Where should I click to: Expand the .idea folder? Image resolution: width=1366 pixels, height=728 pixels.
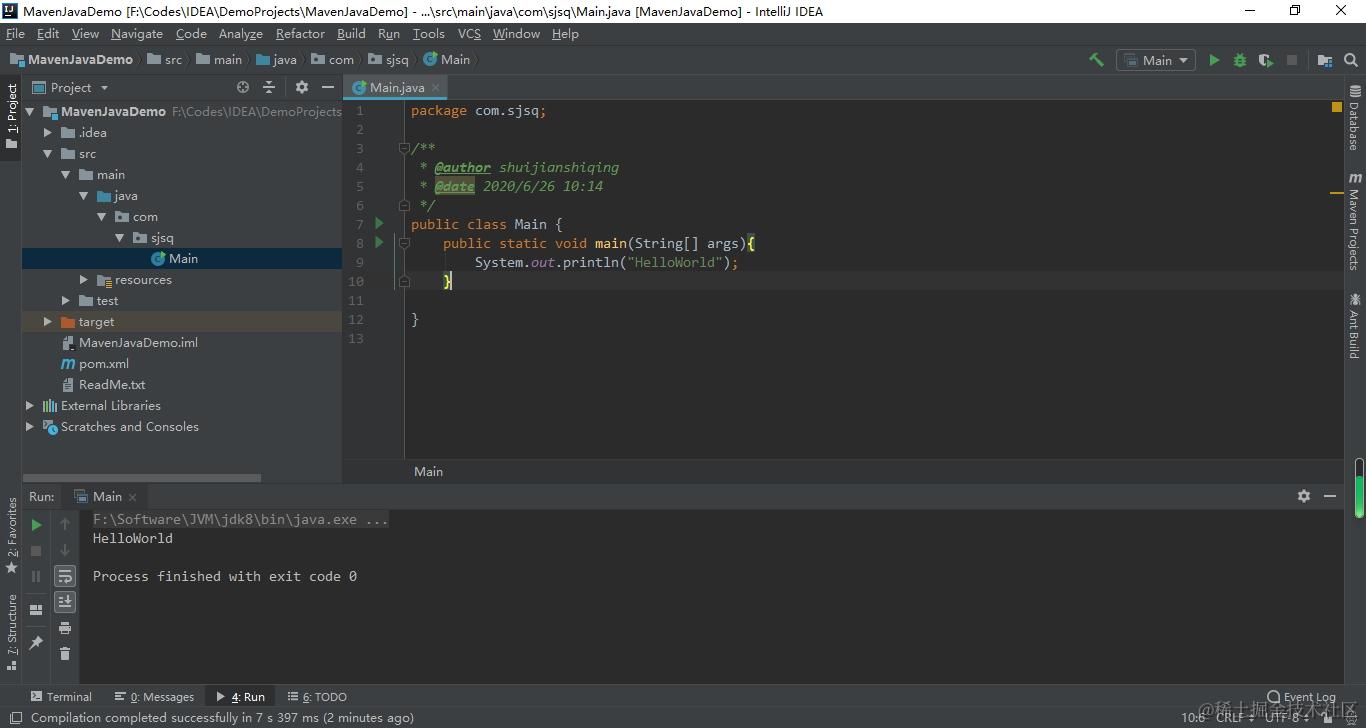pyautogui.click(x=47, y=132)
